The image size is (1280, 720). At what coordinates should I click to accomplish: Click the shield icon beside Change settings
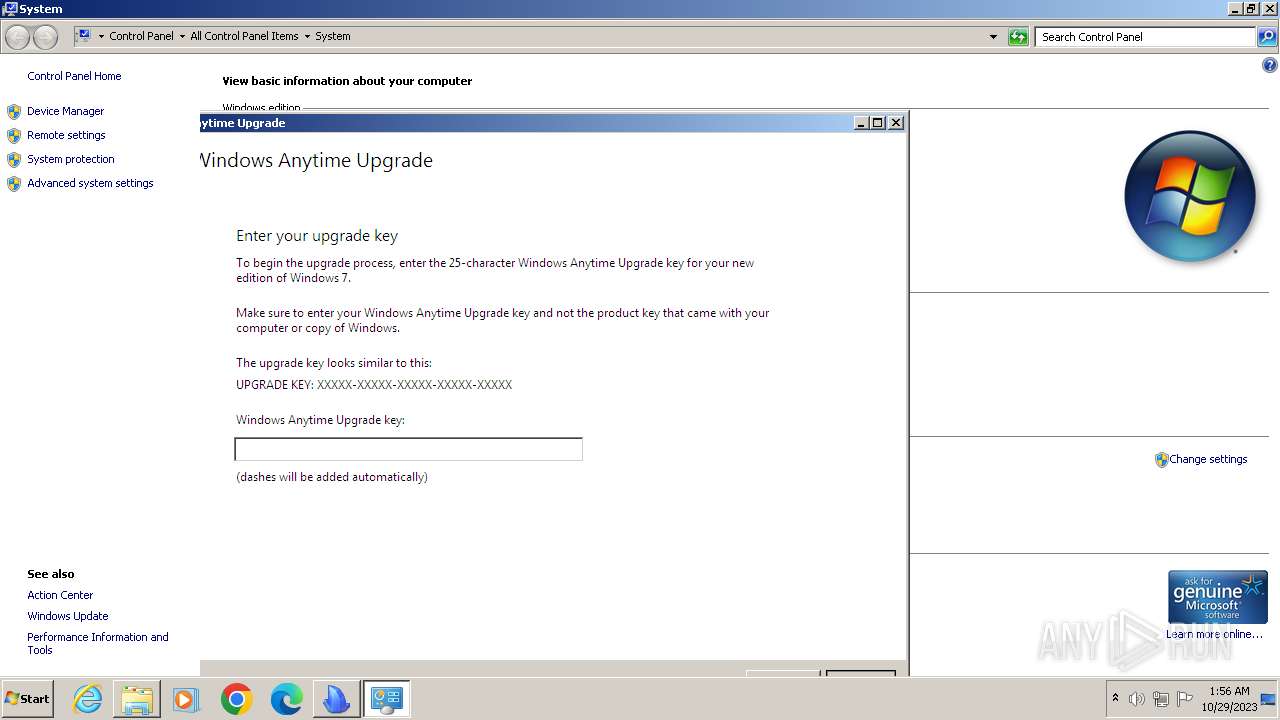1161,460
